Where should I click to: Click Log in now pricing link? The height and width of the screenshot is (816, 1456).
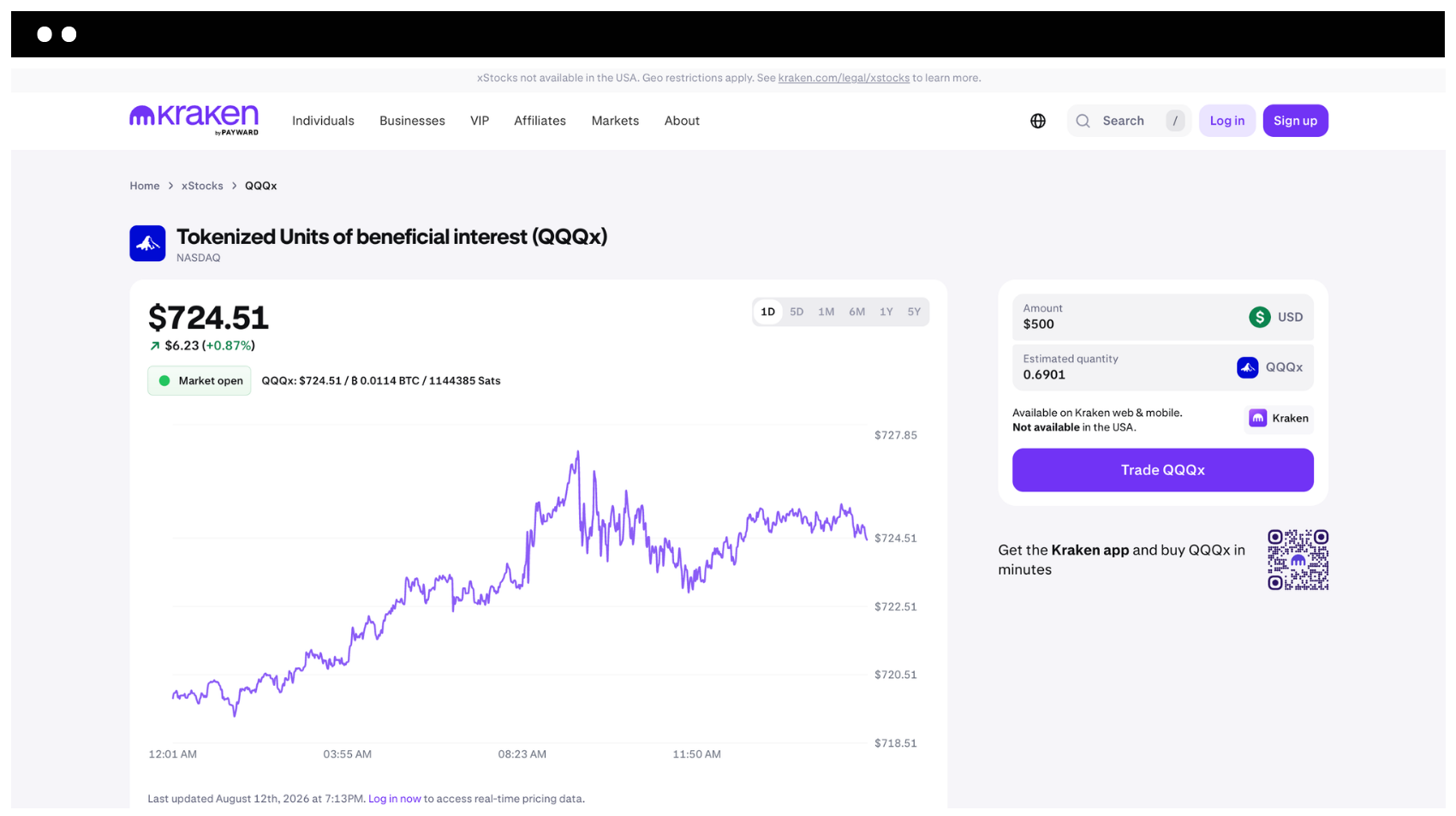click(395, 799)
